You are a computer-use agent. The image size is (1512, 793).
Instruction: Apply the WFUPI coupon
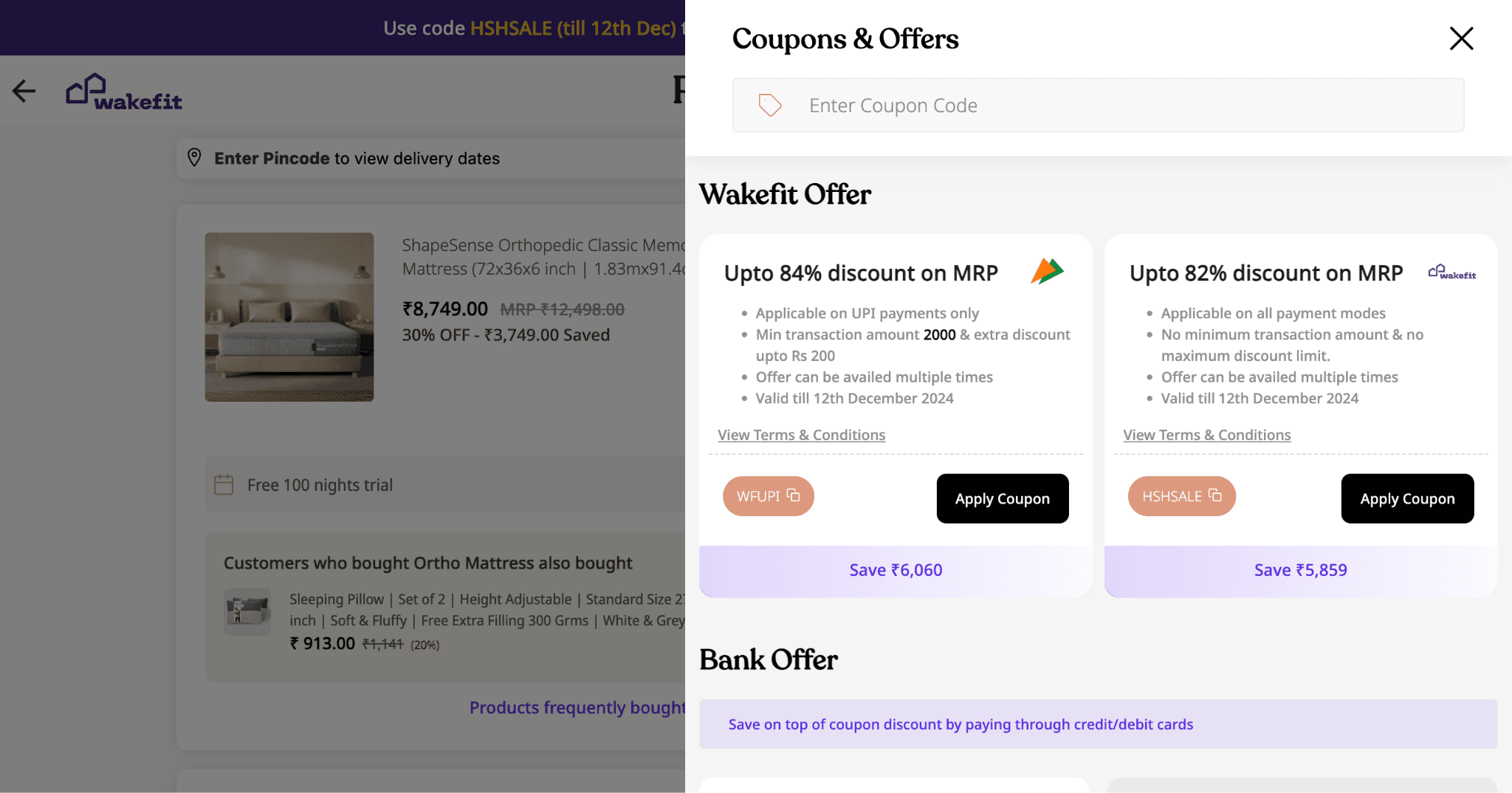click(x=1003, y=498)
